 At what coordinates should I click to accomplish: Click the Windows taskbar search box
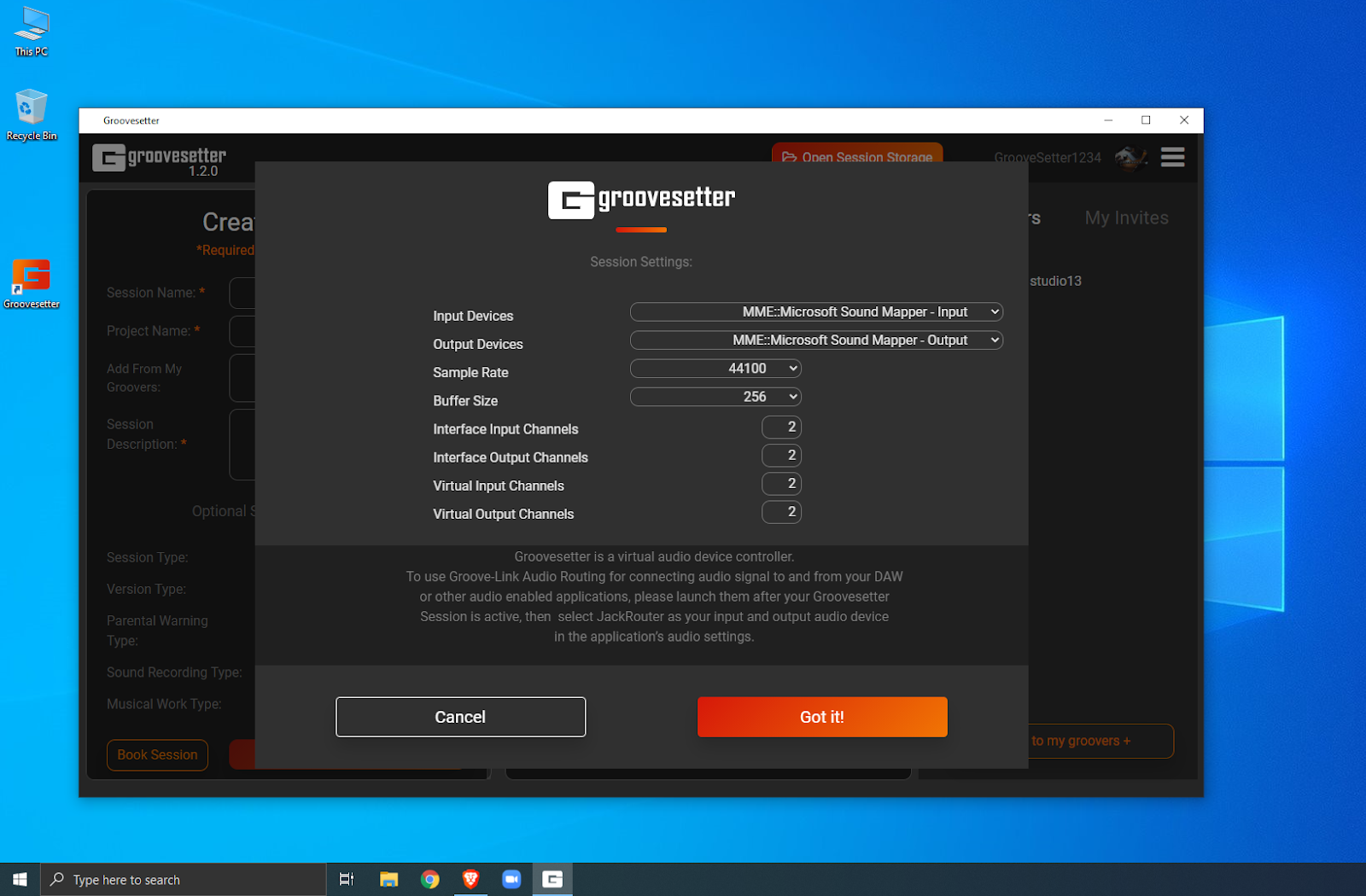tap(183, 879)
